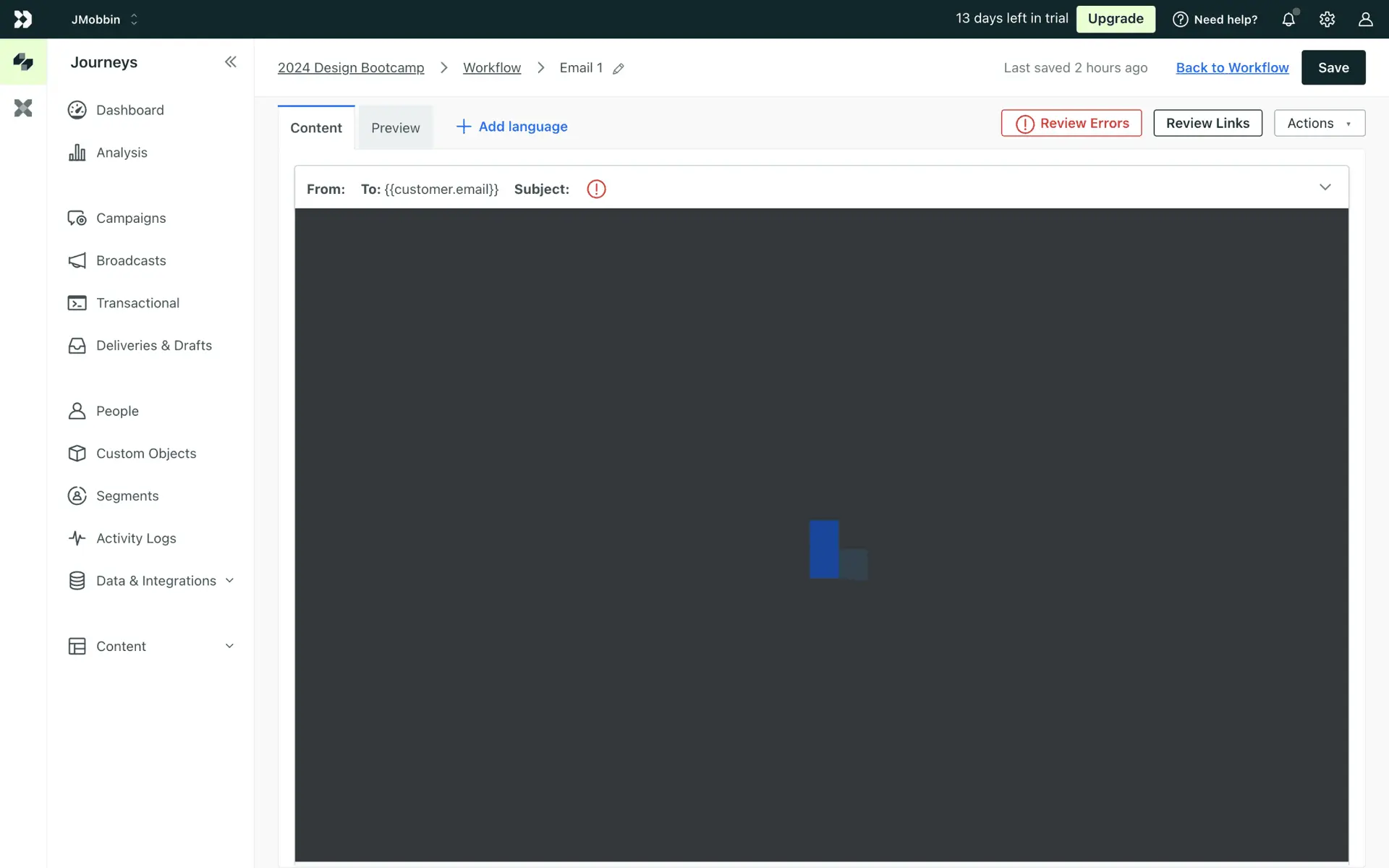Click the Back to Workflow link
Screen dimensions: 1389x868
1232,67
